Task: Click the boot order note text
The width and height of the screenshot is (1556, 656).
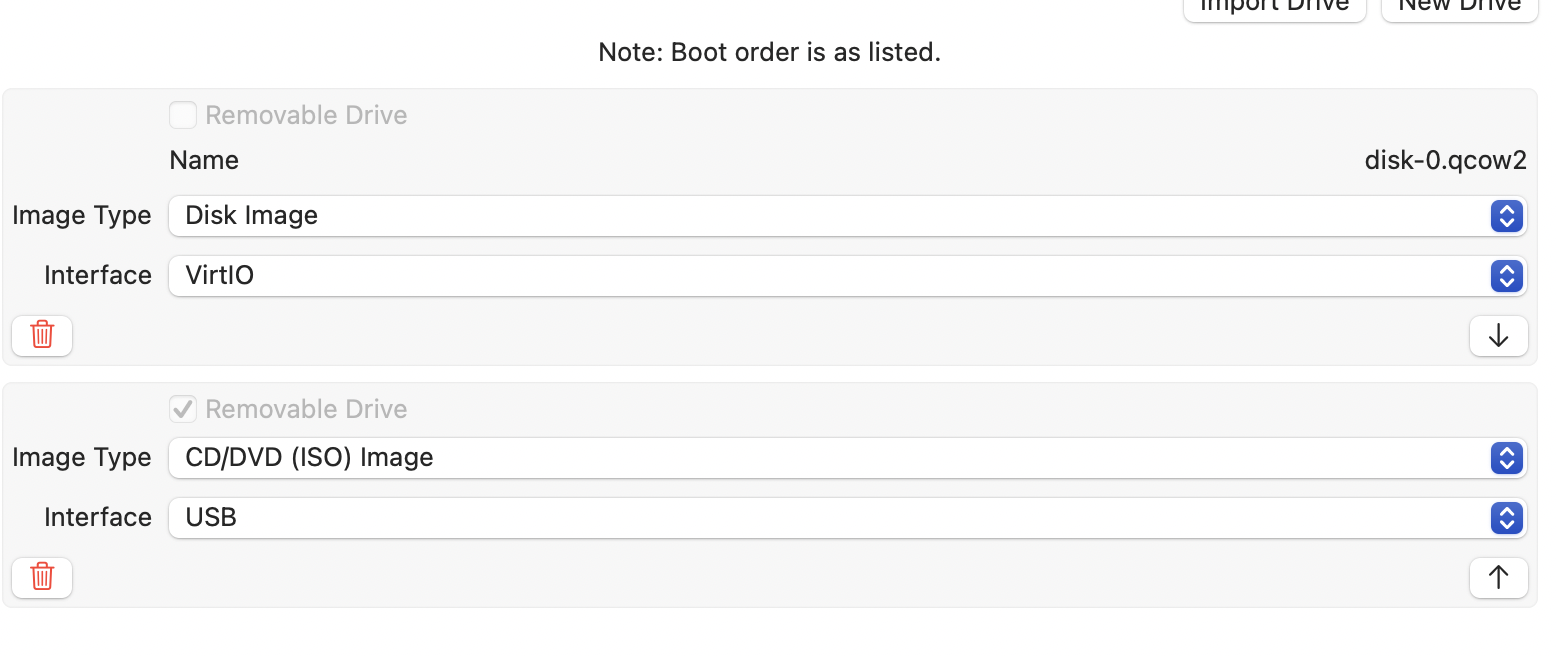Action: (x=769, y=52)
